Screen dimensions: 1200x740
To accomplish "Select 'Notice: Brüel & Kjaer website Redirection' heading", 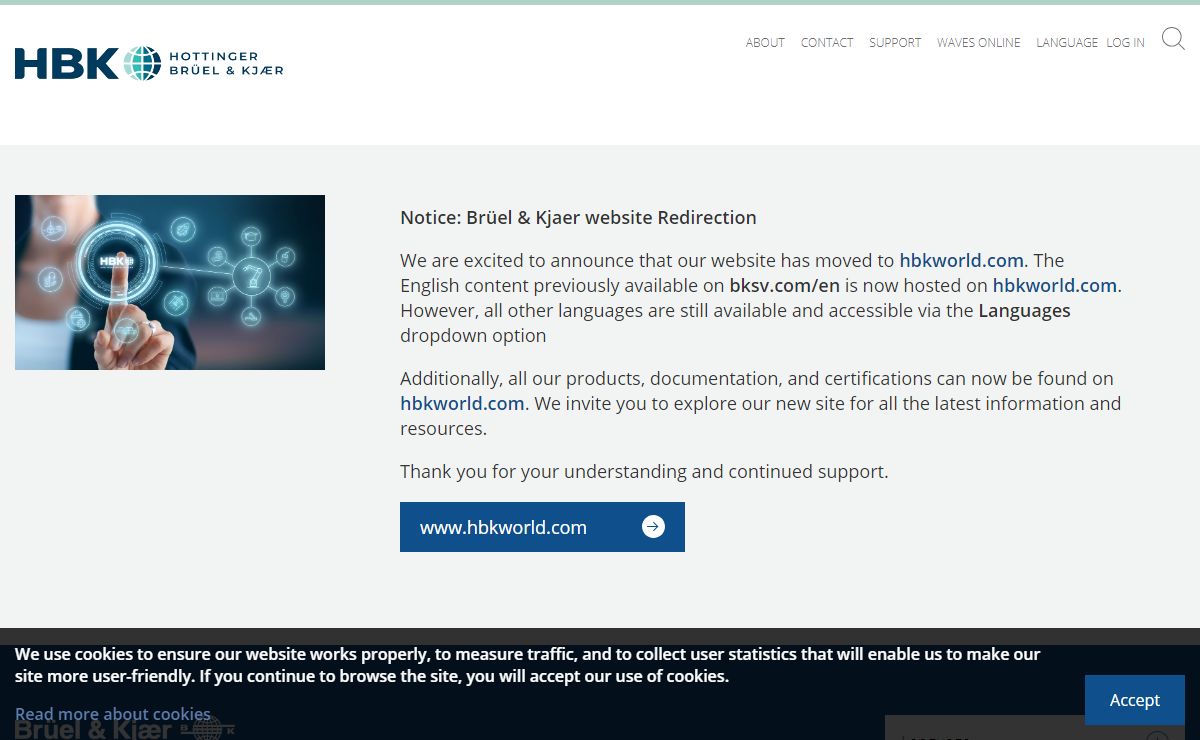I will 578,218.
